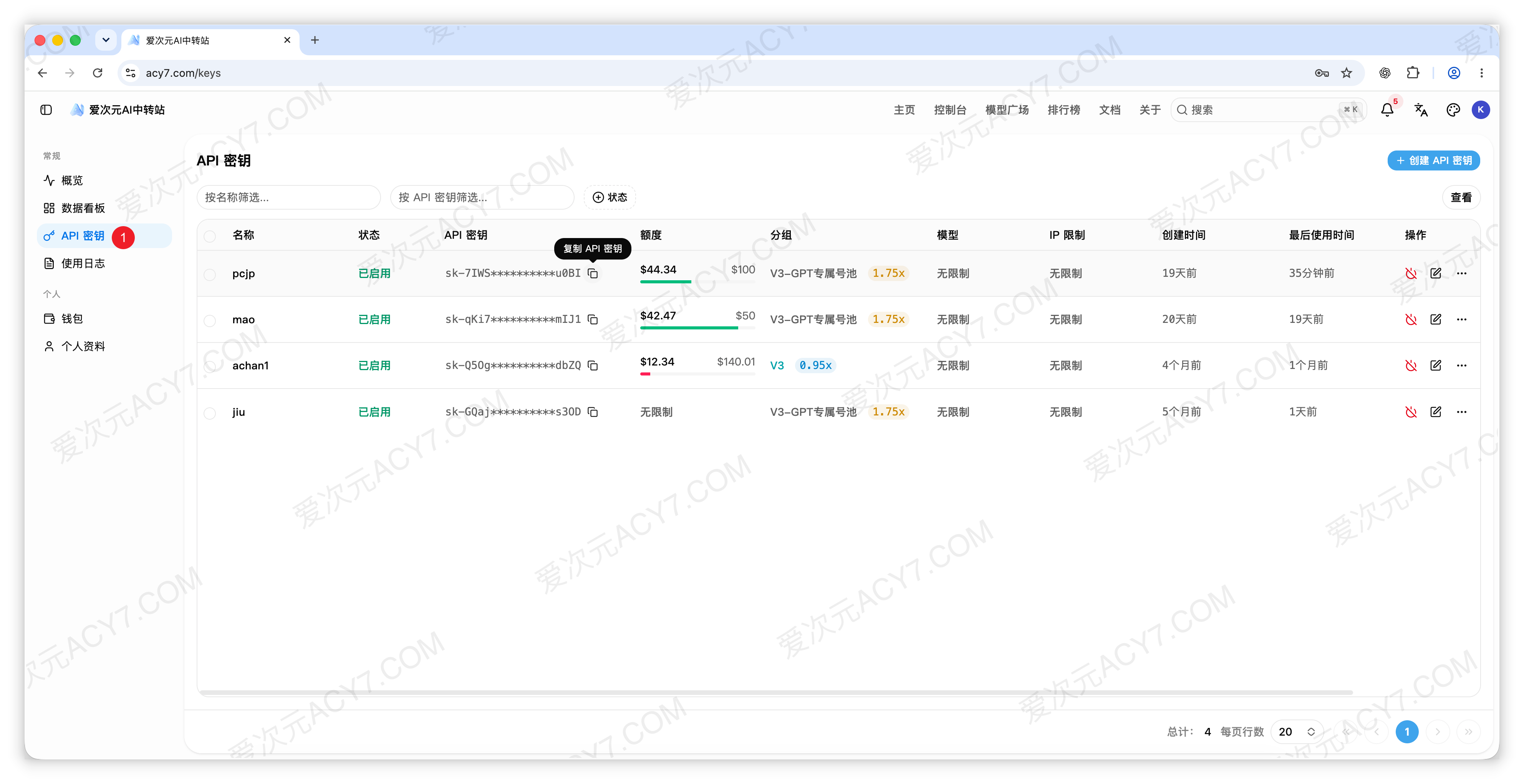Copy the achan1 API key

pos(593,366)
